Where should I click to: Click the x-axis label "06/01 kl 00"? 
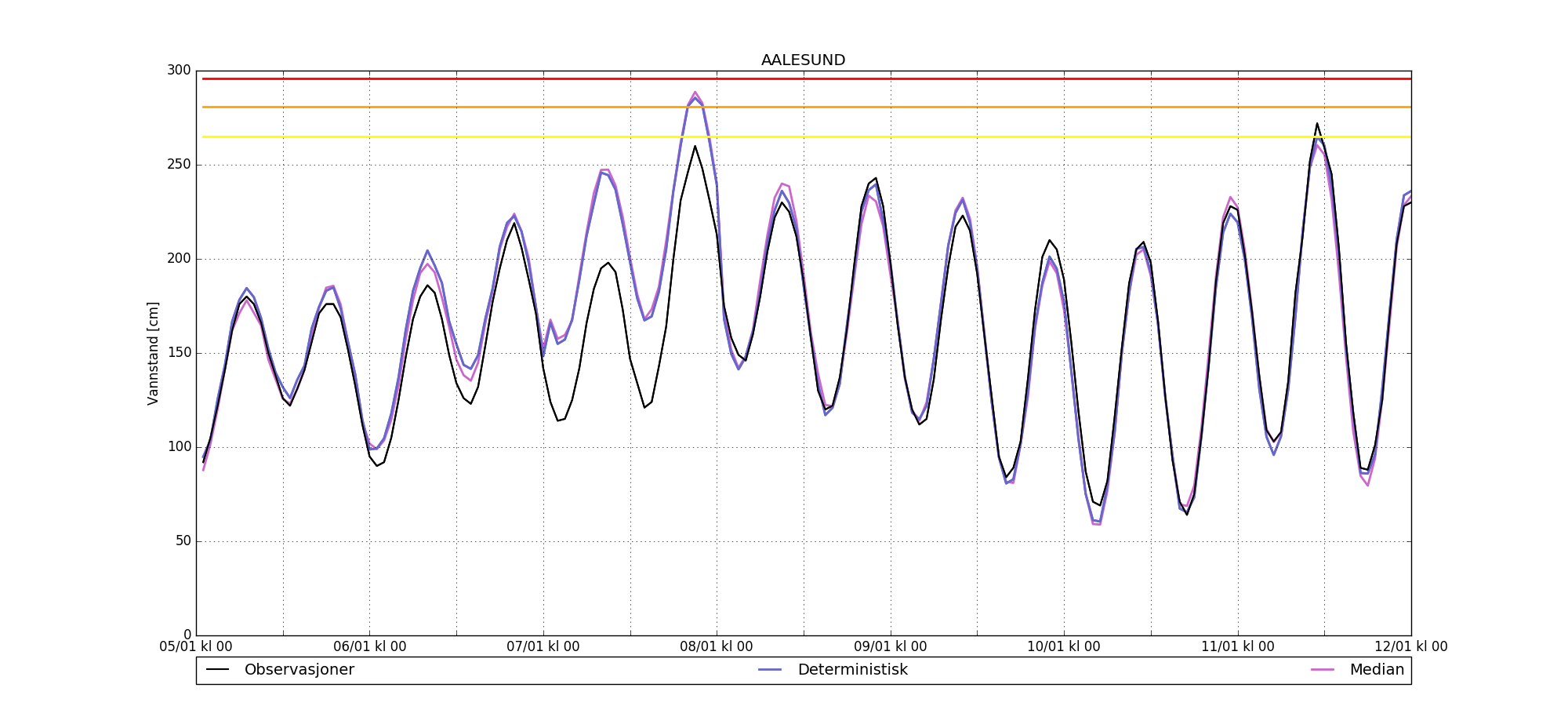[x=370, y=647]
